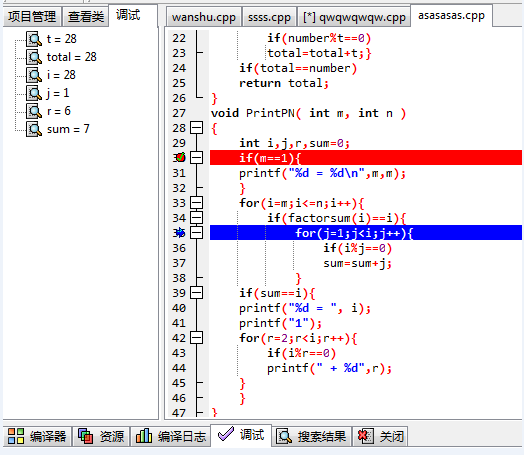
Task: Click line number 27 in gutter
Action: coord(179,113)
